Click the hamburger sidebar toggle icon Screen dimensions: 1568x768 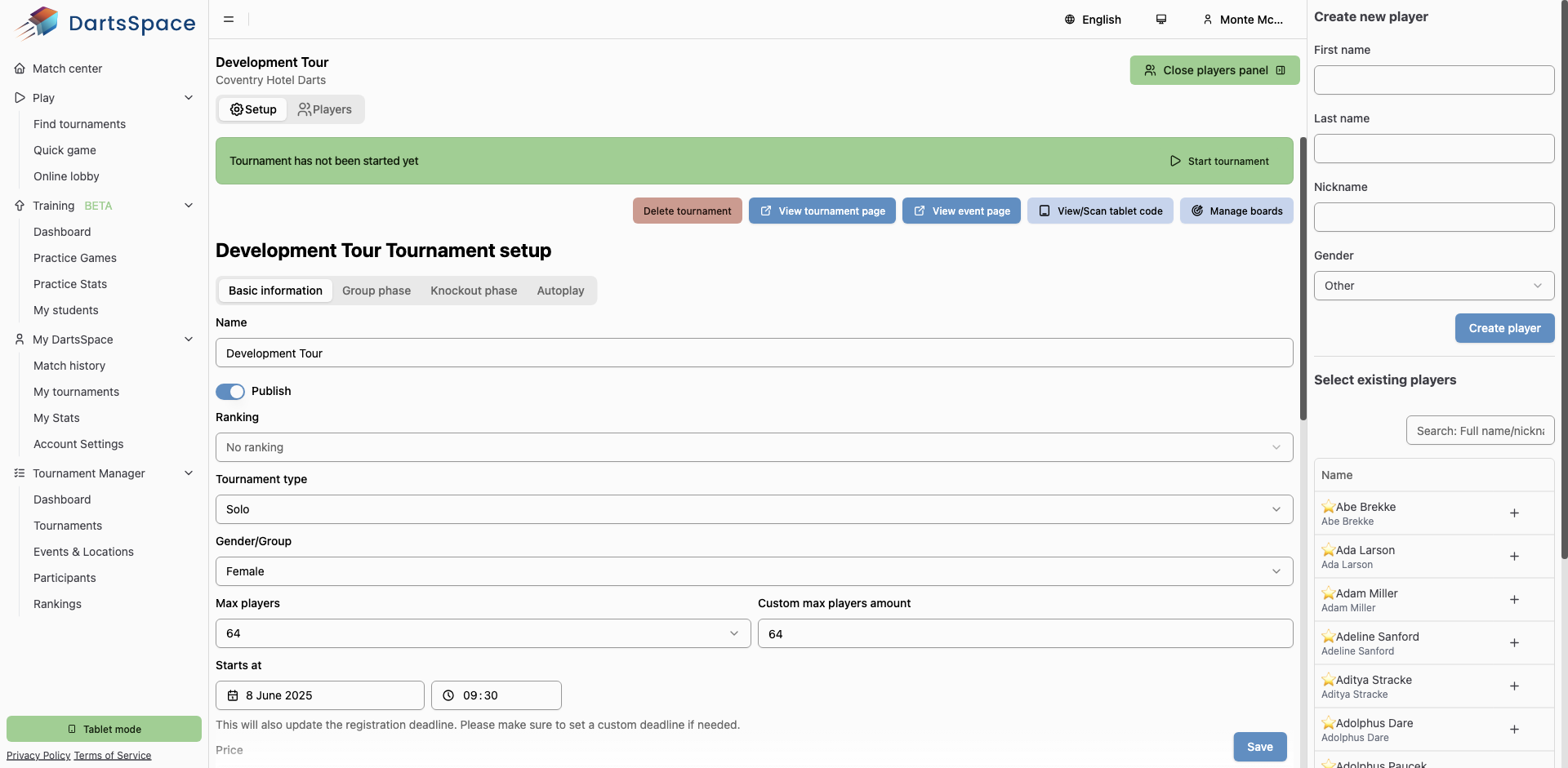[229, 20]
